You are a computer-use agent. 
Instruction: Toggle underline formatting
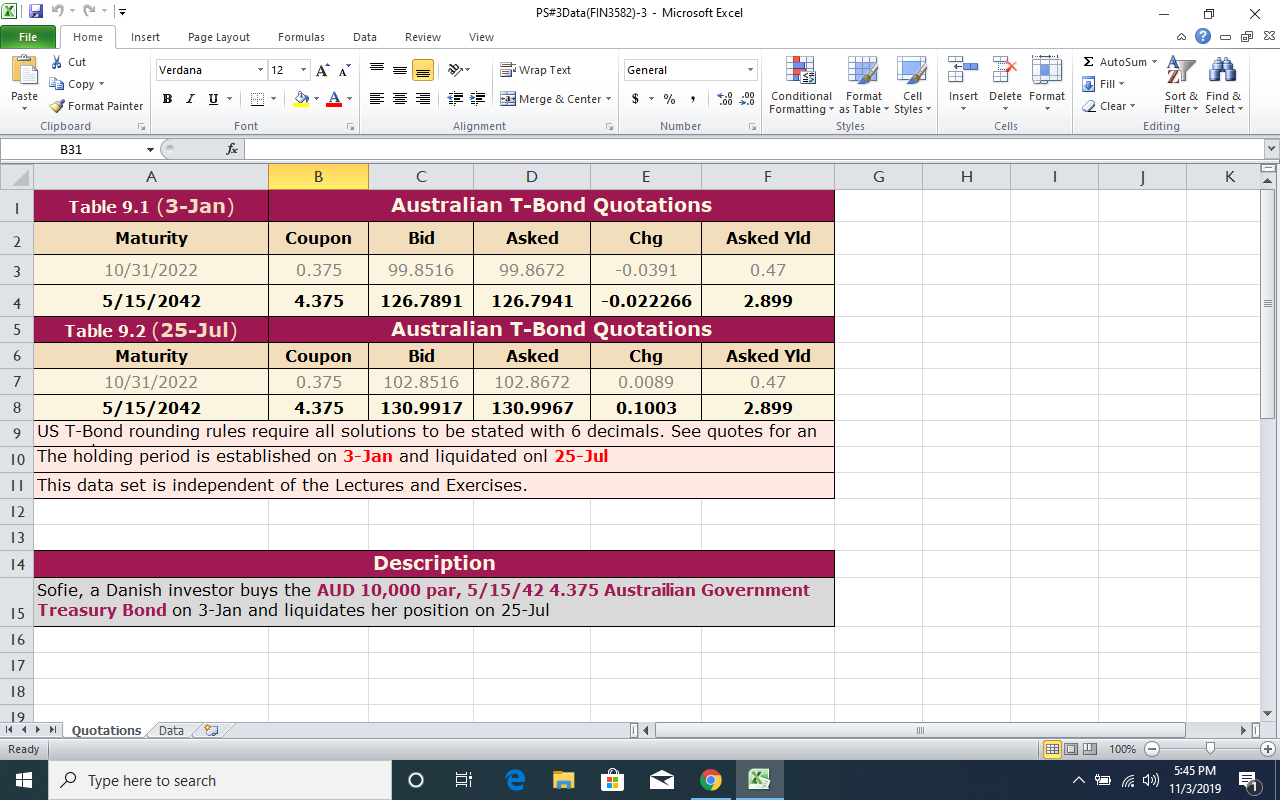tap(212, 99)
